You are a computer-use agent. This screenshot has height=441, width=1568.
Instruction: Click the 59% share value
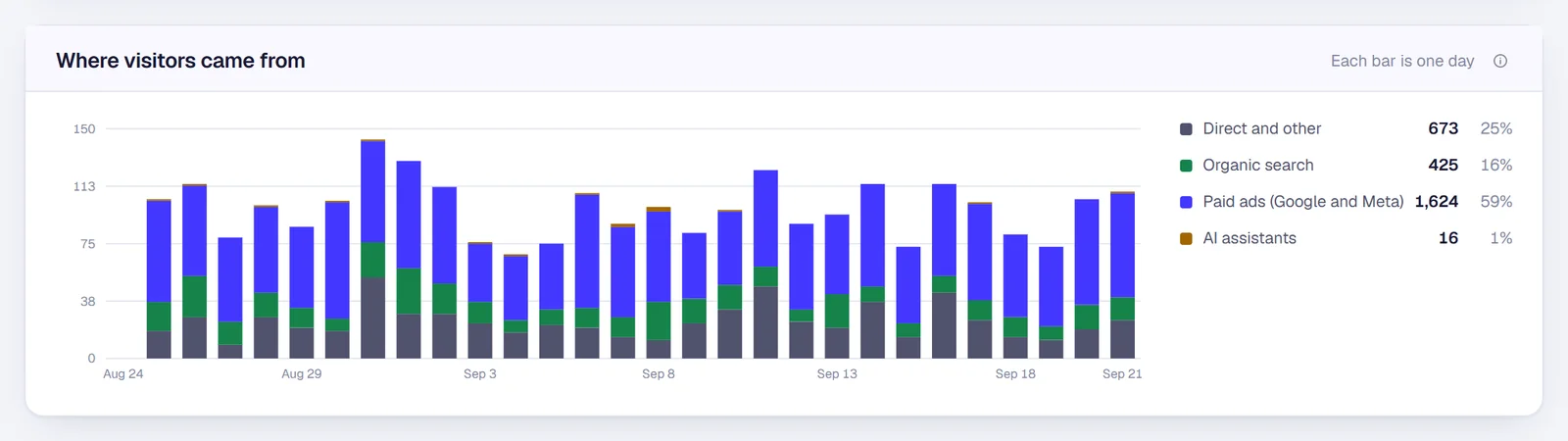click(1496, 201)
